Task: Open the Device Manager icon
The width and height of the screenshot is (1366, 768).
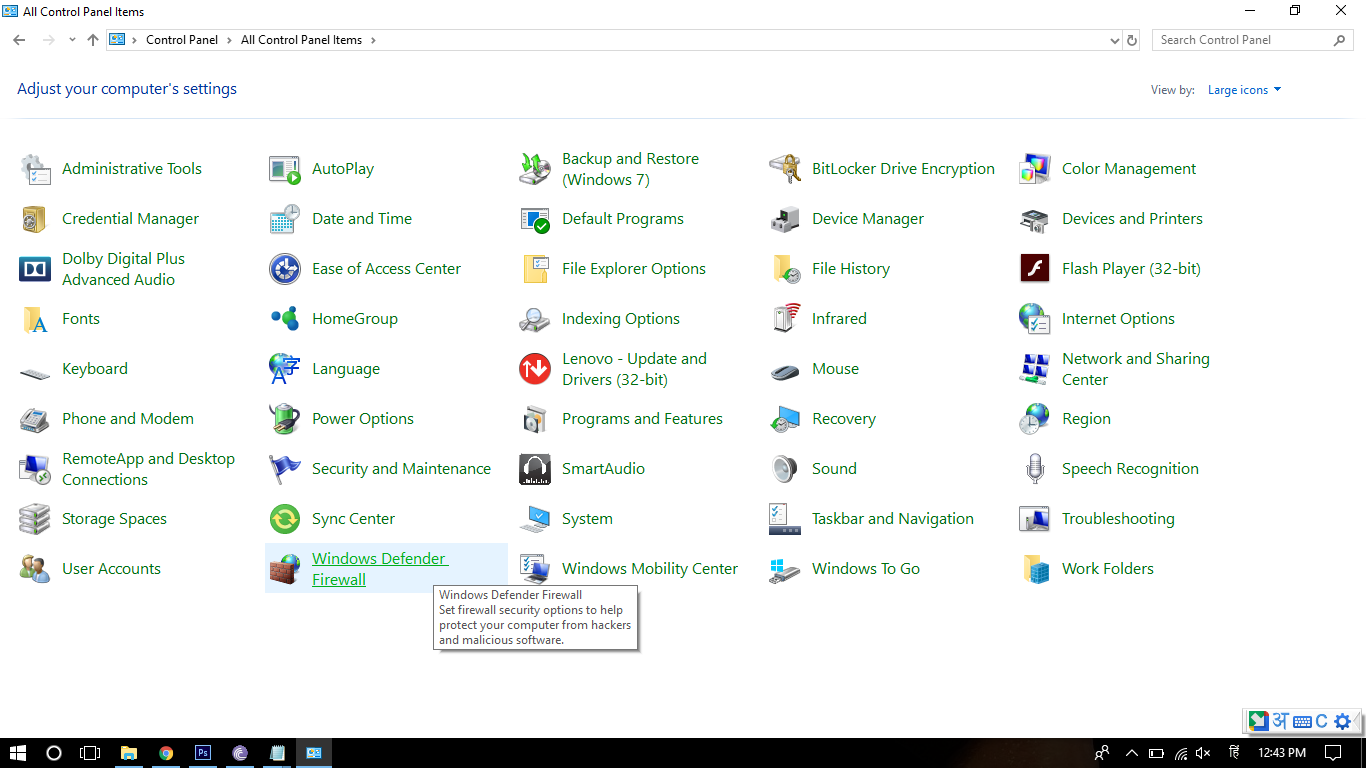Action: tap(785, 219)
